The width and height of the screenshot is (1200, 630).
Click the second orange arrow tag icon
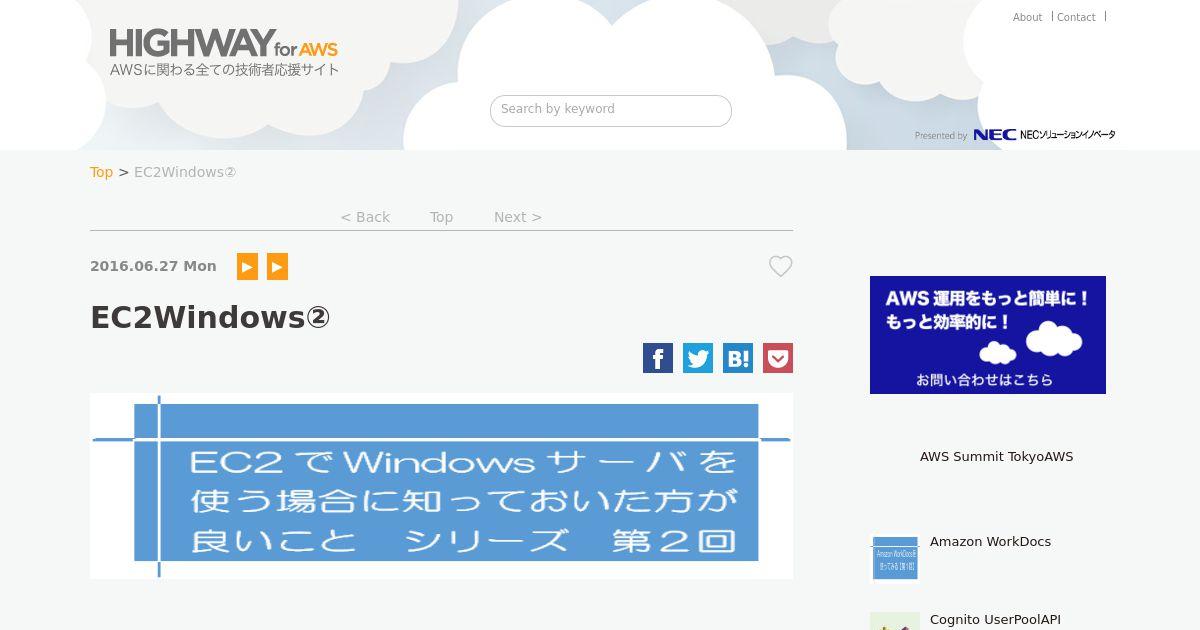coord(278,266)
